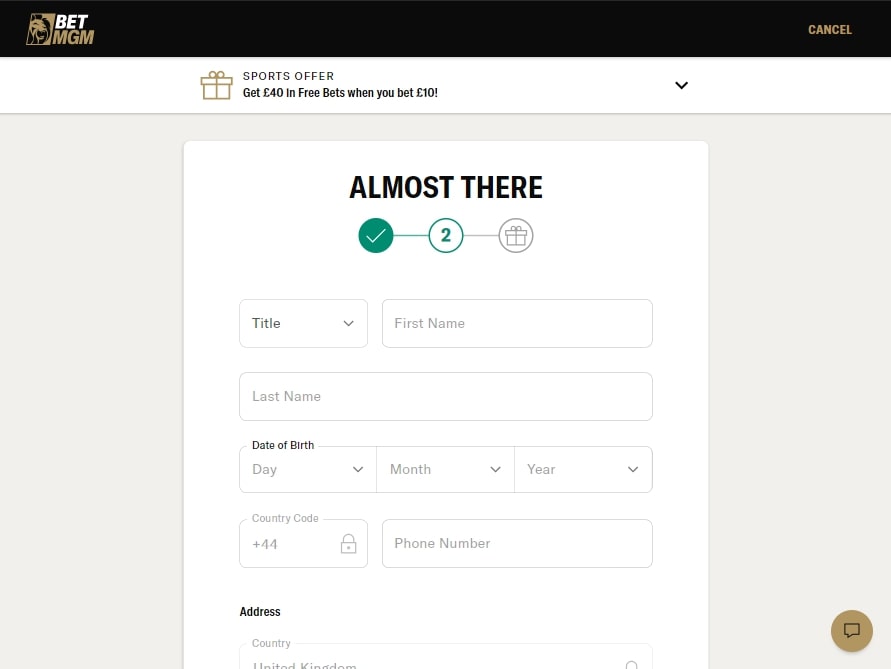Expand the Day dropdown for Date of Birth
Viewport: 891px width, 669px height.
point(307,469)
